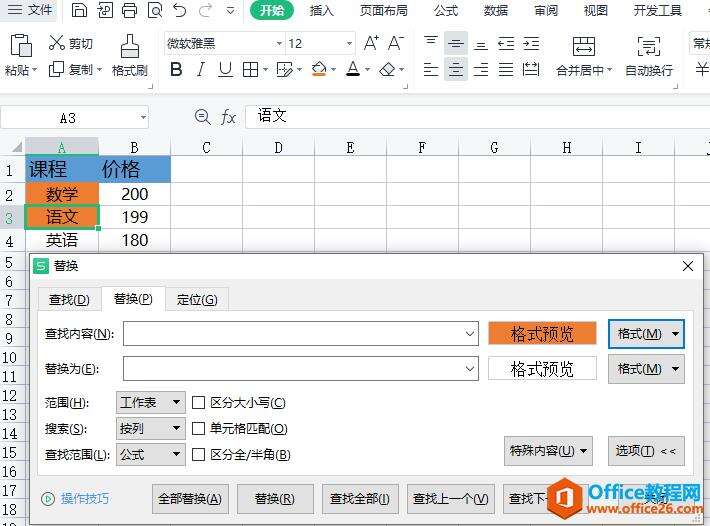Enable the 区分大小写 checkbox

198,402
